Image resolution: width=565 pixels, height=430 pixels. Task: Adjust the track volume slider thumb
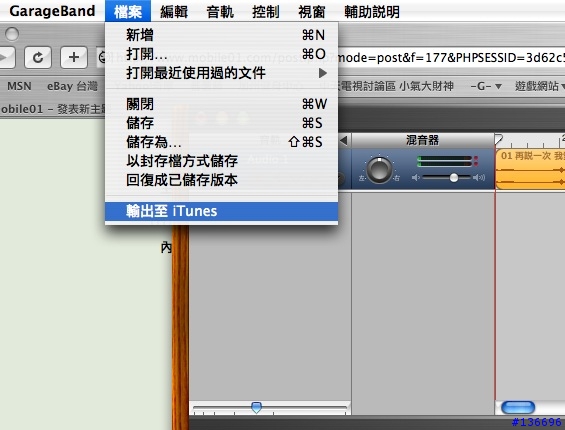[x=454, y=177]
